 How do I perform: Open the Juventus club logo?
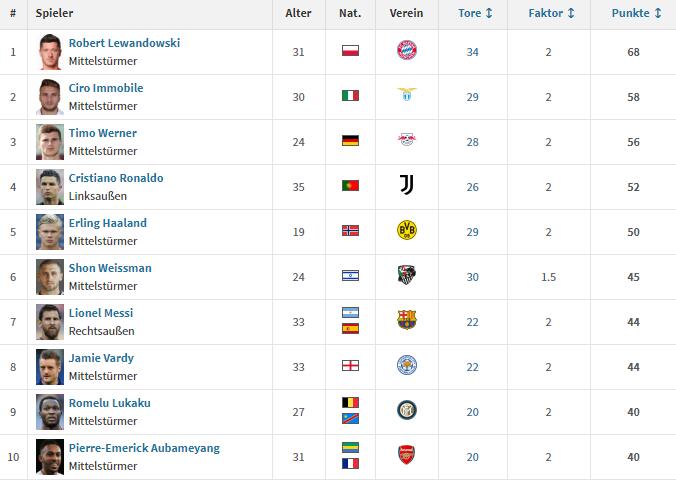click(407, 185)
